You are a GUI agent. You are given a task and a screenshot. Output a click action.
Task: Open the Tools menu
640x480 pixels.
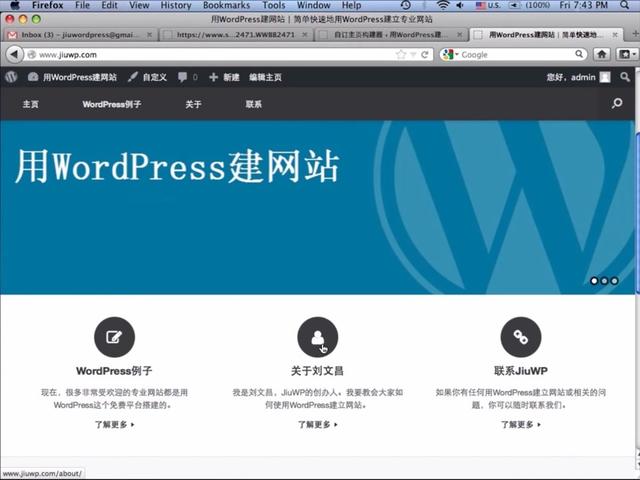coord(273,5)
